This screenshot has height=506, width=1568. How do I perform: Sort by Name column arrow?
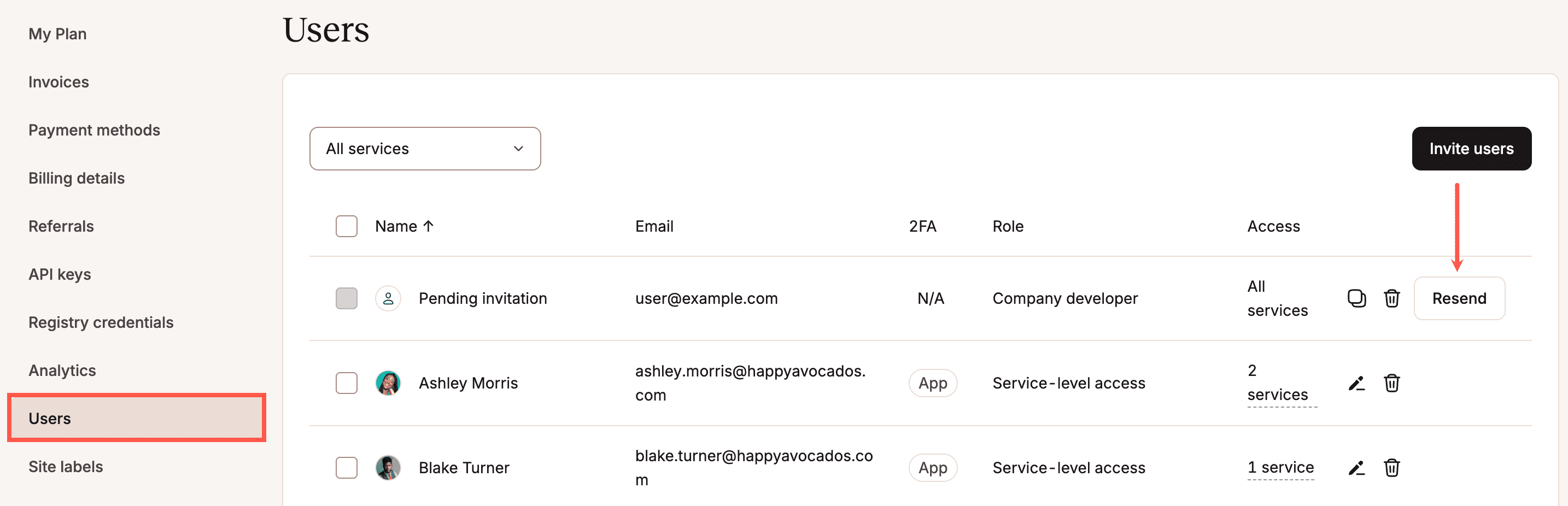429,226
